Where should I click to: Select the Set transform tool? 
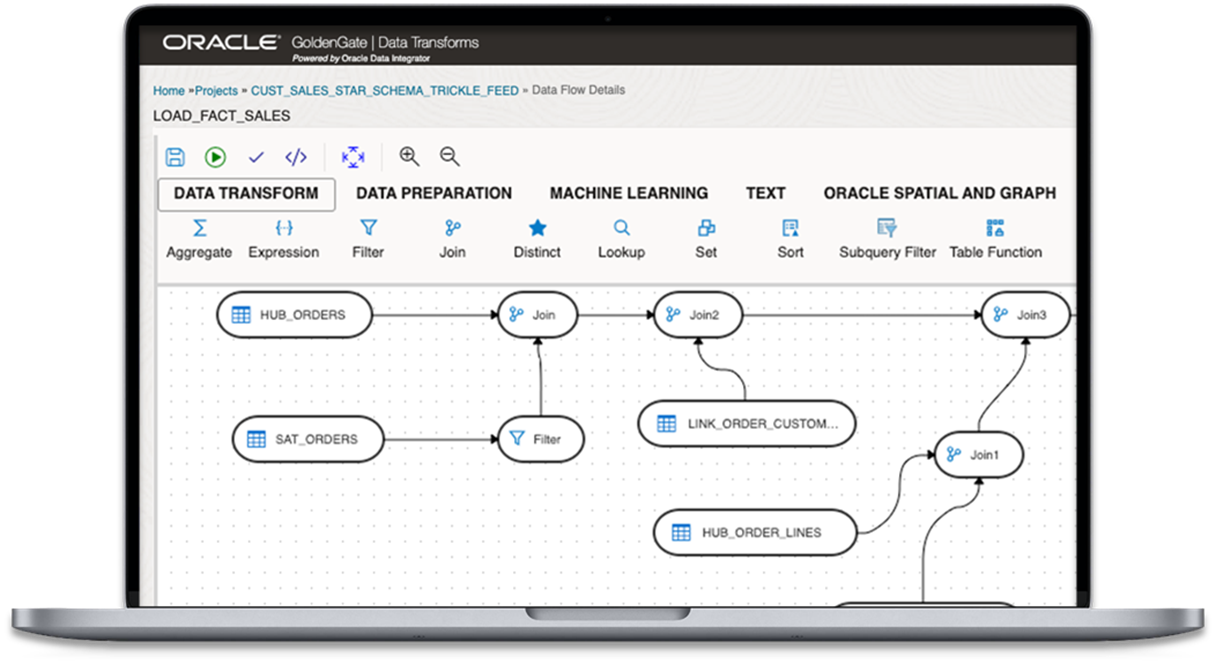tap(705, 238)
